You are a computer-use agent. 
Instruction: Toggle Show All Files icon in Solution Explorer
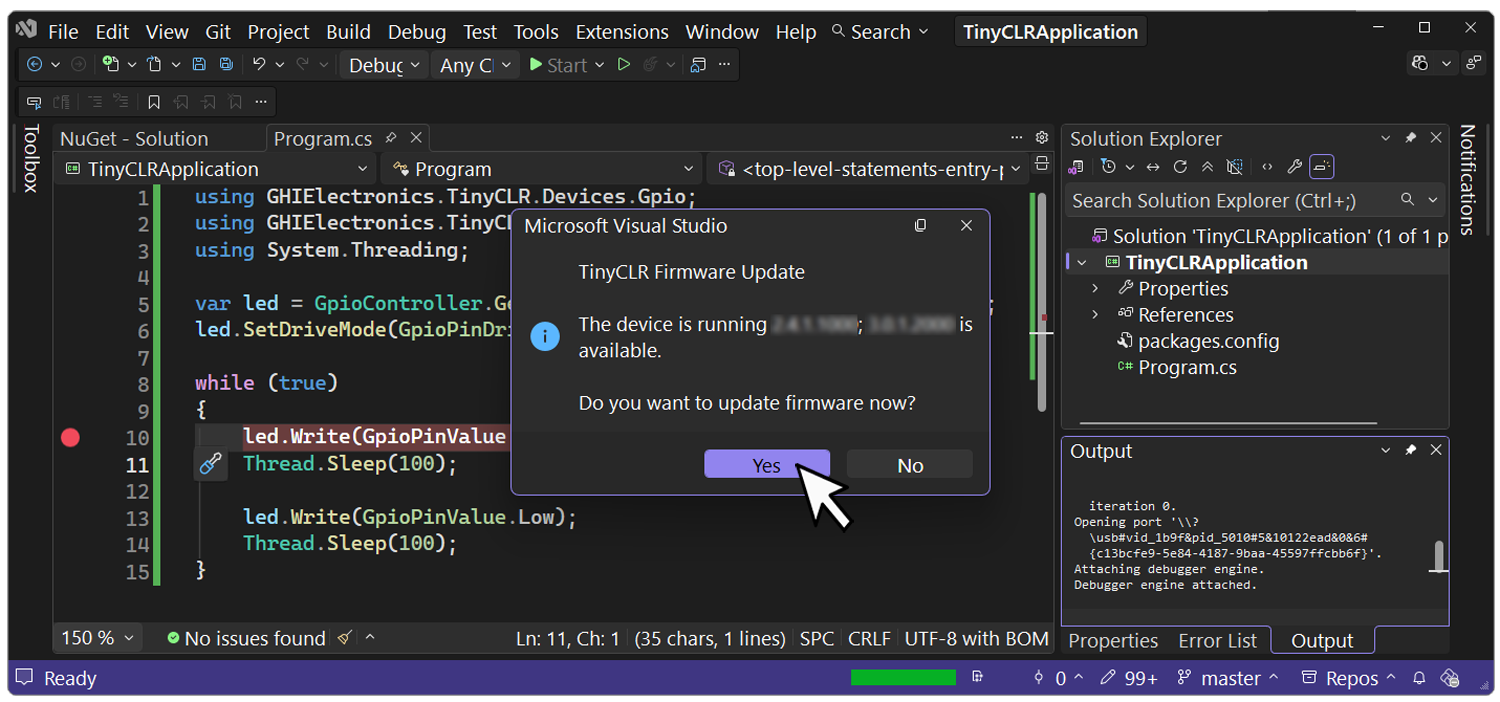pos(1234,167)
